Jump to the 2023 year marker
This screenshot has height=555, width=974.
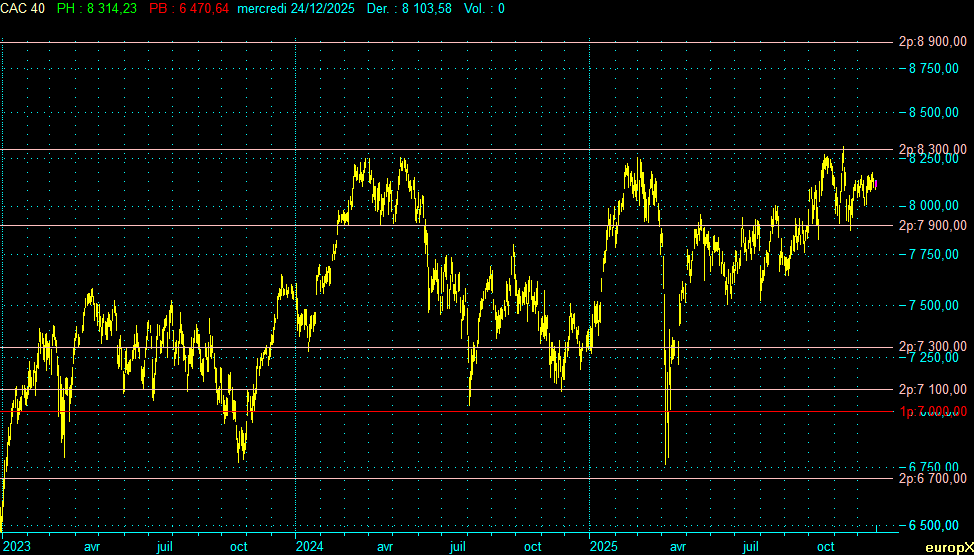point(16,547)
